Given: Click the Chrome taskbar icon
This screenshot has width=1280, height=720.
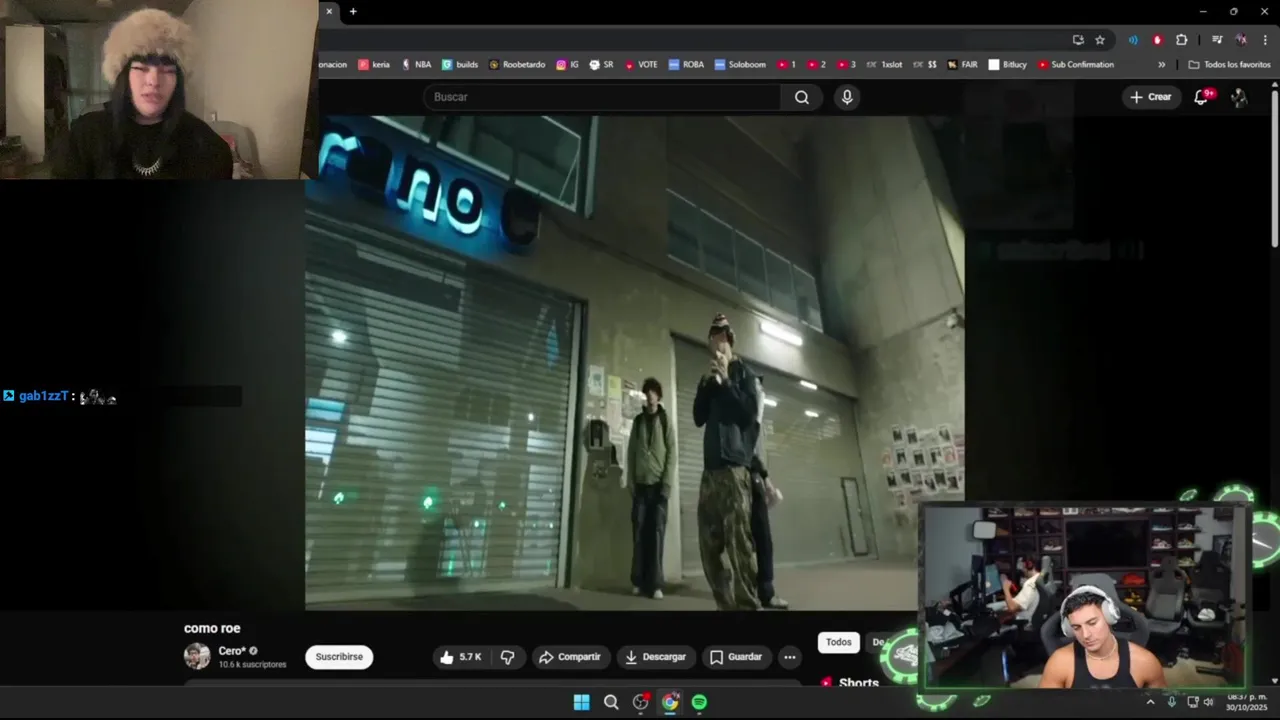Looking at the screenshot, I should (x=670, y=703).
